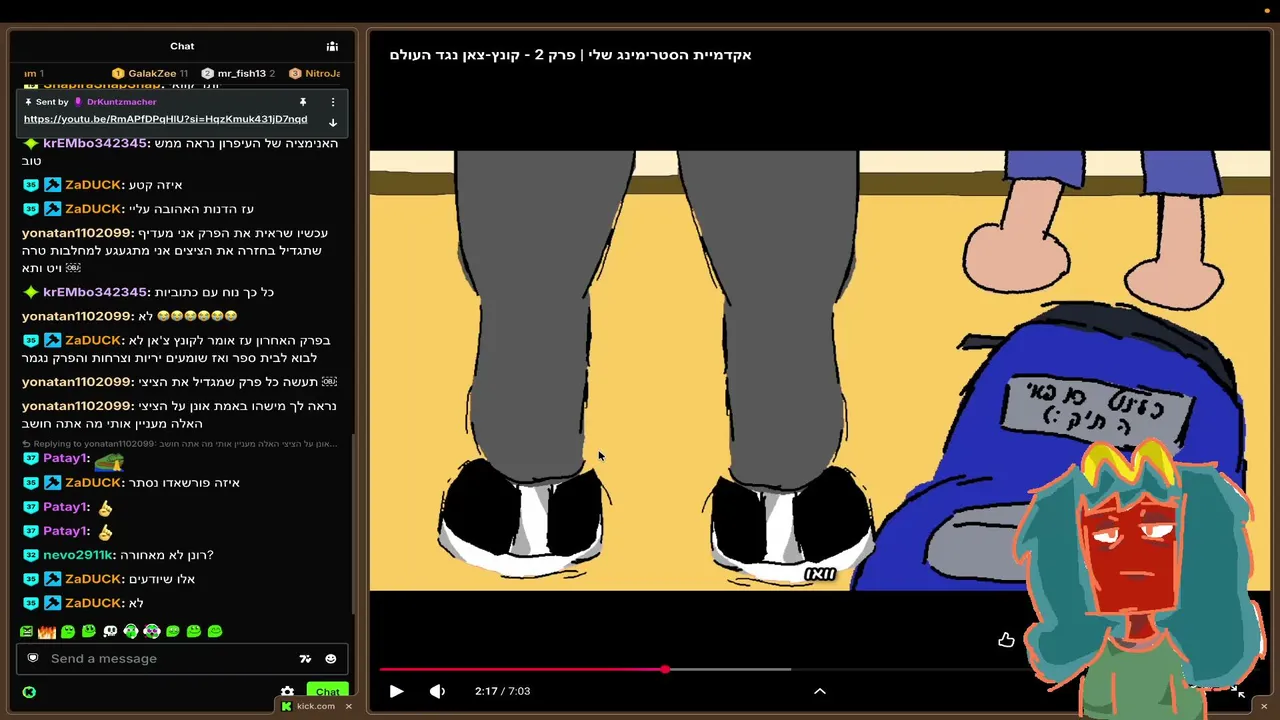Click the 2:17 / 7:03 time display
Screen dimensions: 1280x720
(x=502, y=691)
